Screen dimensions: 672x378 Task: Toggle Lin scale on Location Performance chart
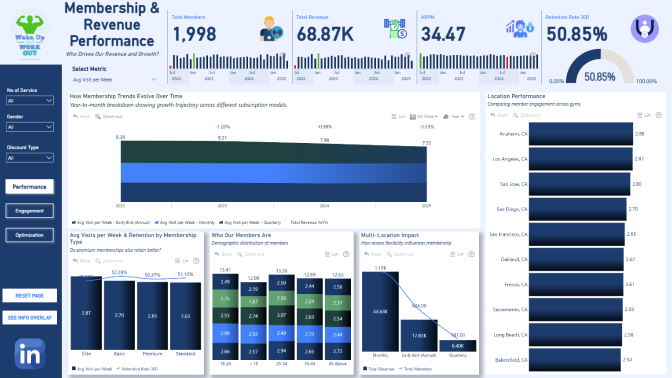pos(644,115)
